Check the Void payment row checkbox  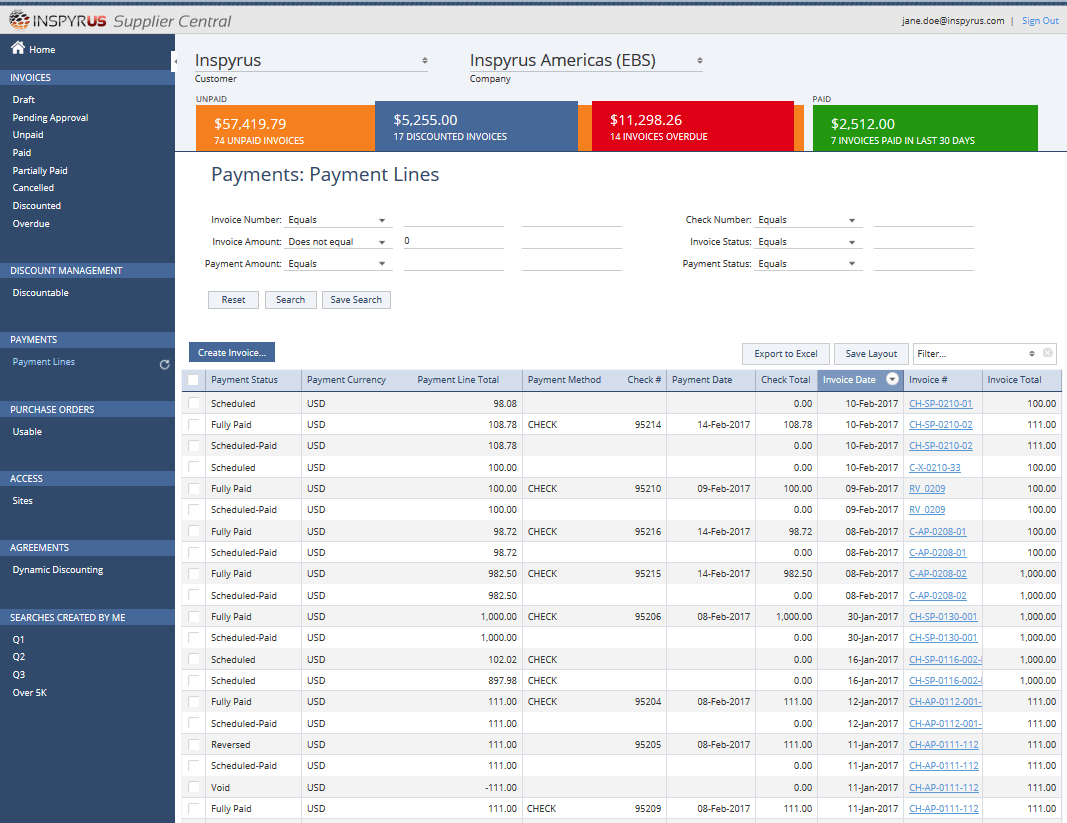[x=194, y=787]
